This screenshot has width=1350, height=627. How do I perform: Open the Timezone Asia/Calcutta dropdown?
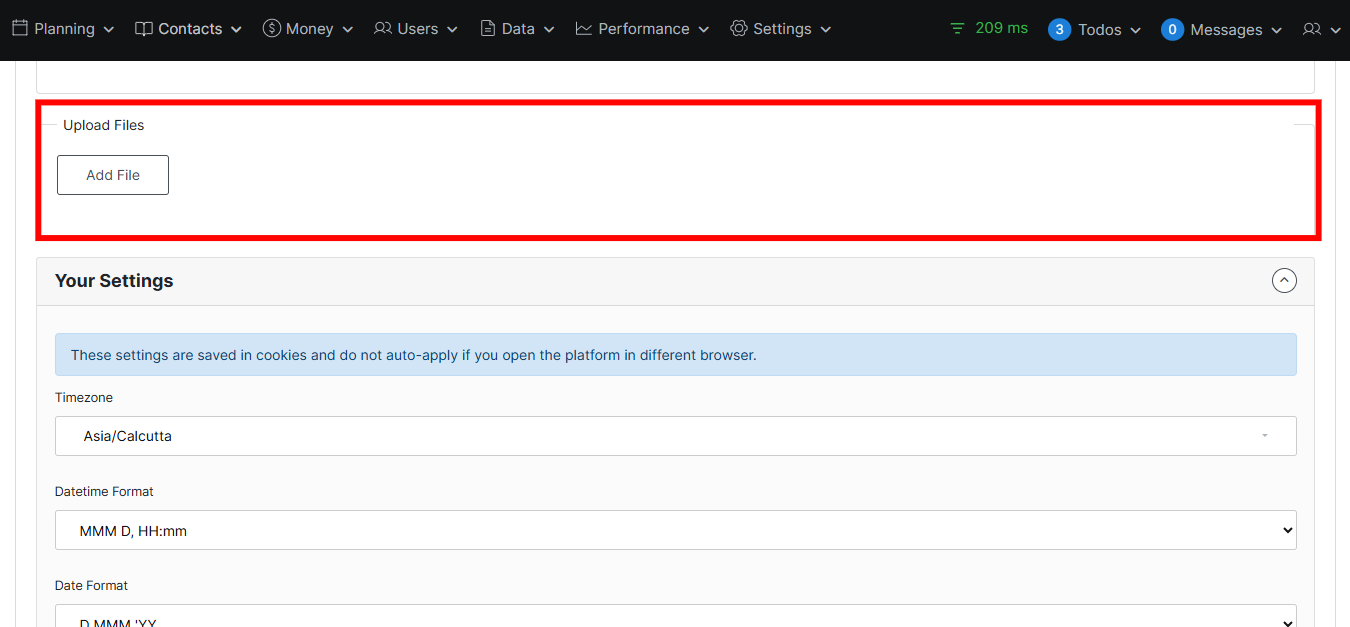point(675,436)
